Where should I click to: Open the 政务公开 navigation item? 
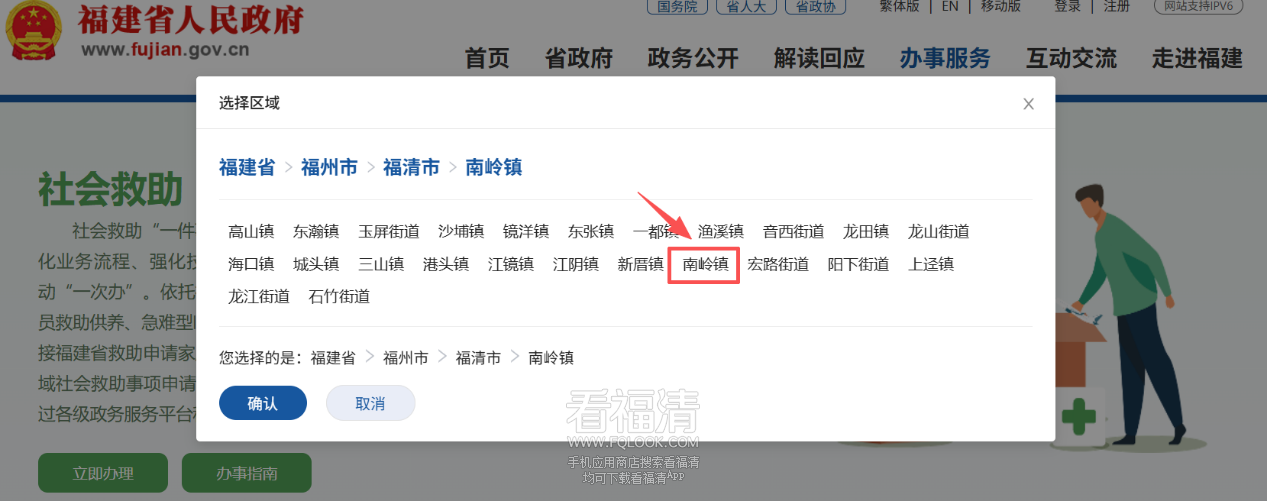pos(693,58)
